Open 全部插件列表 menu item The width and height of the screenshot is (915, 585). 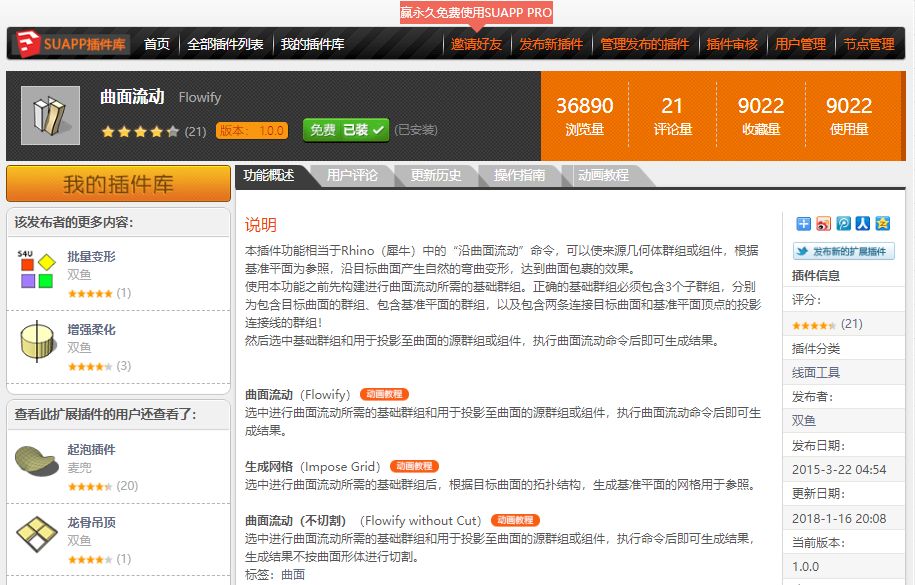[225, 44]
